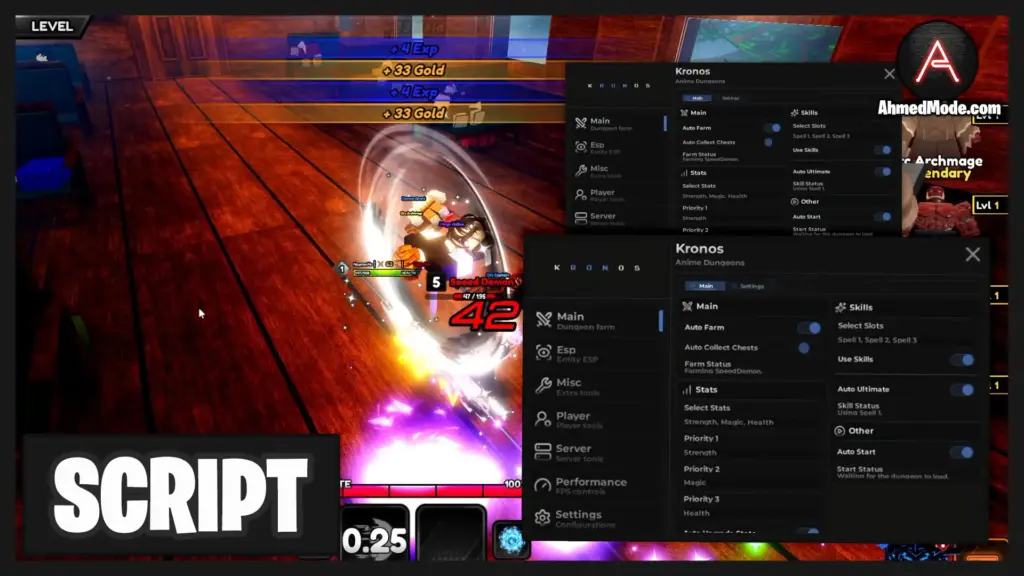Viewport: 1024px width, 576px height.
Task: Click the sparkle icon beside Skills header
Action: (841, 307)
